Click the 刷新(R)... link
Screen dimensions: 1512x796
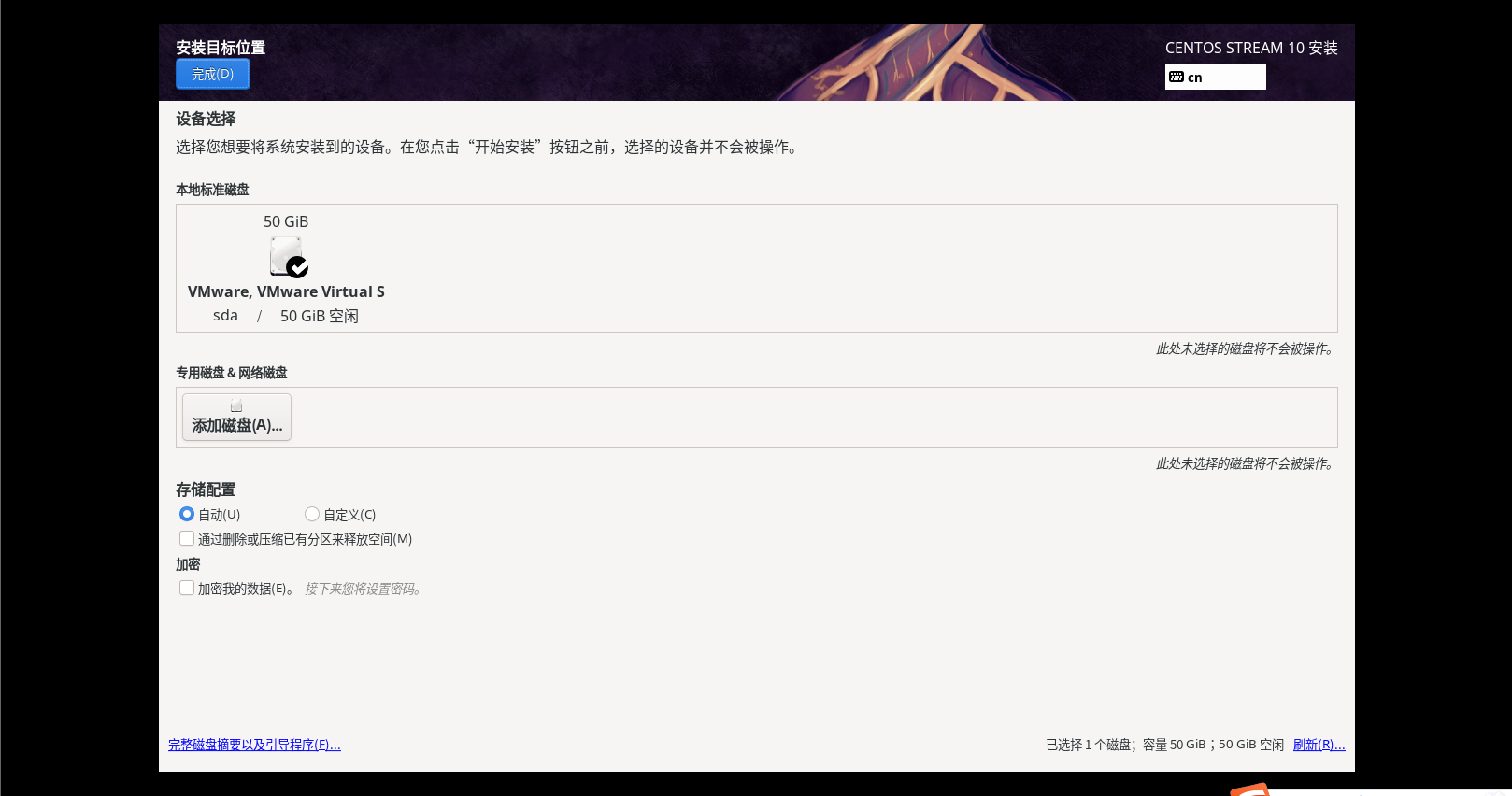(1319, 745)
